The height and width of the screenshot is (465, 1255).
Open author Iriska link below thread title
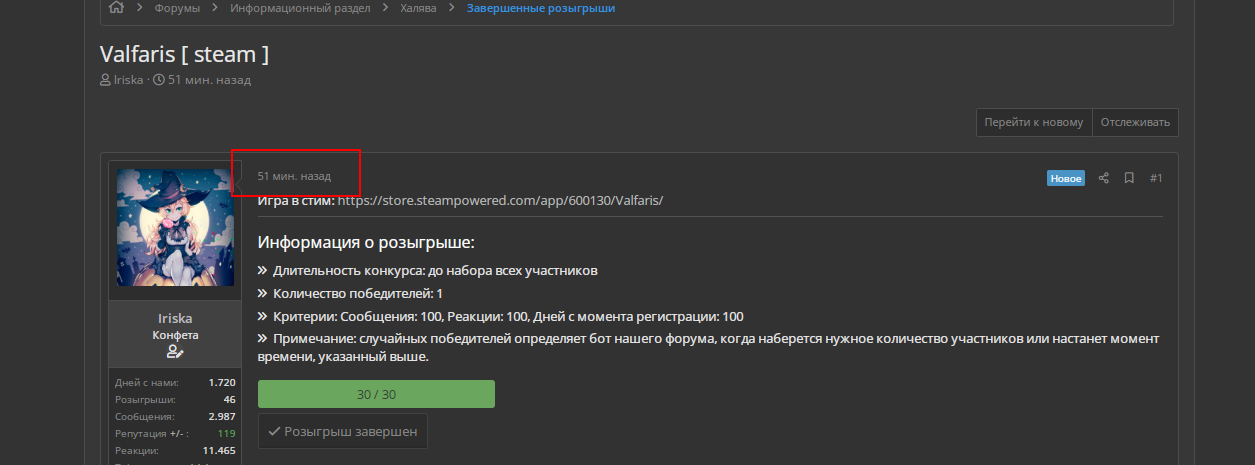click(x=128, y=79)
